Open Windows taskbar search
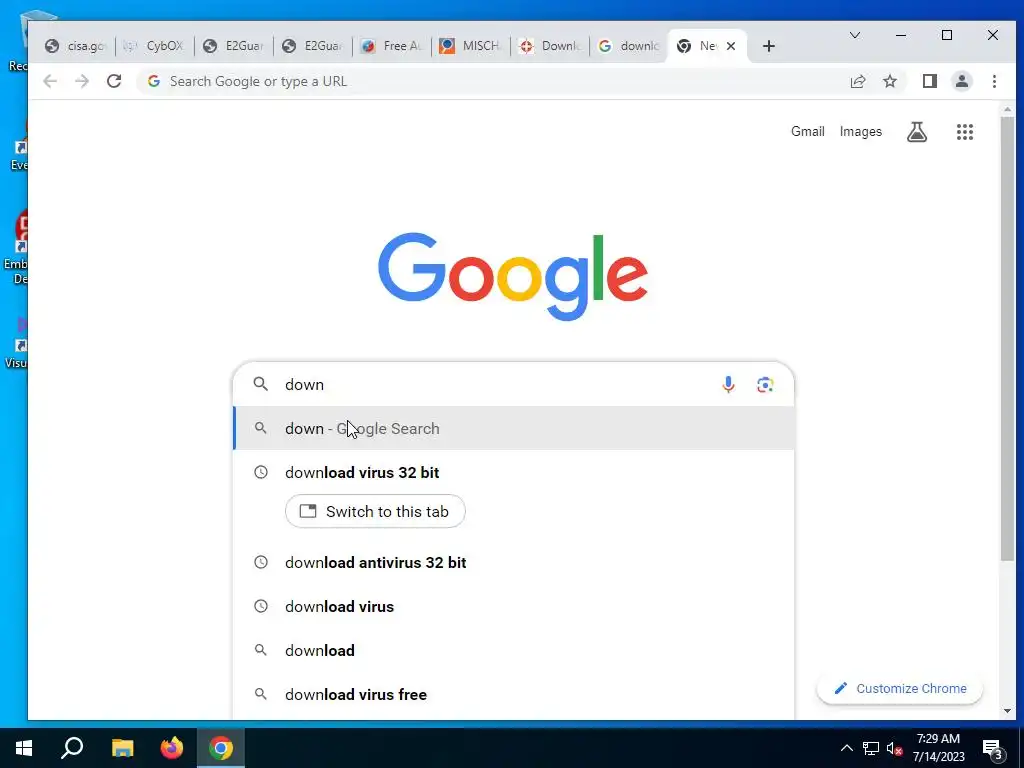The height and width of the screenshot is (768, 1024). click(x=72, y=748)
